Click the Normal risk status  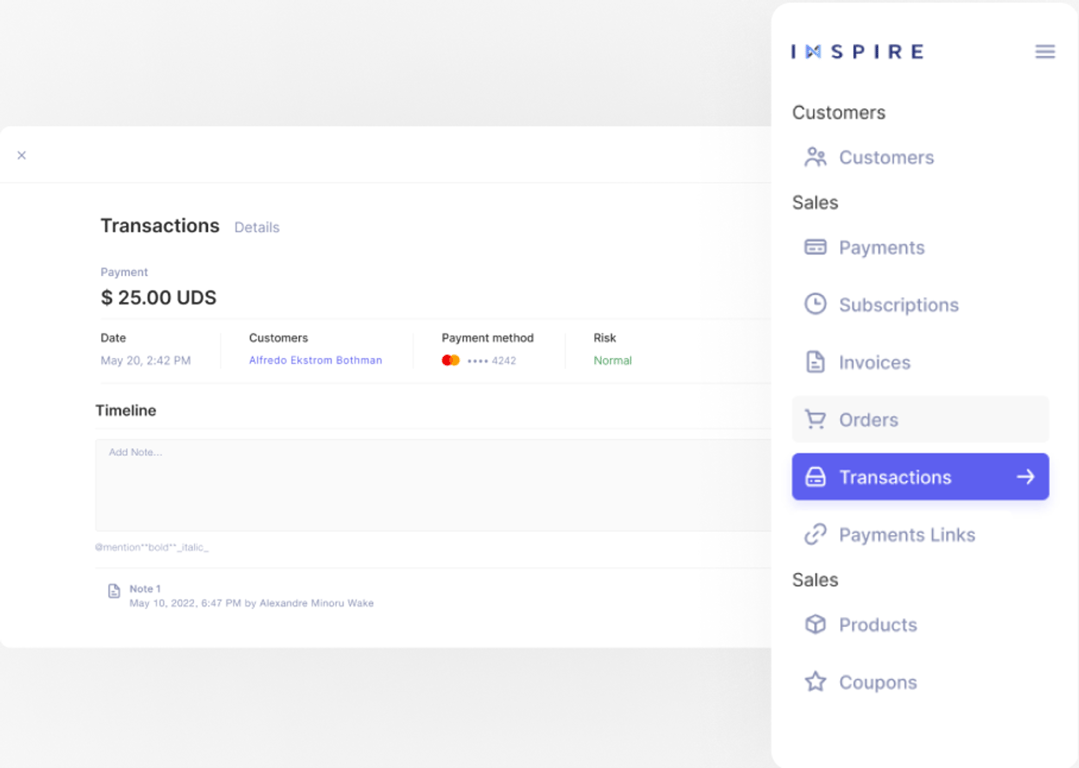click(x=612, y=360)
